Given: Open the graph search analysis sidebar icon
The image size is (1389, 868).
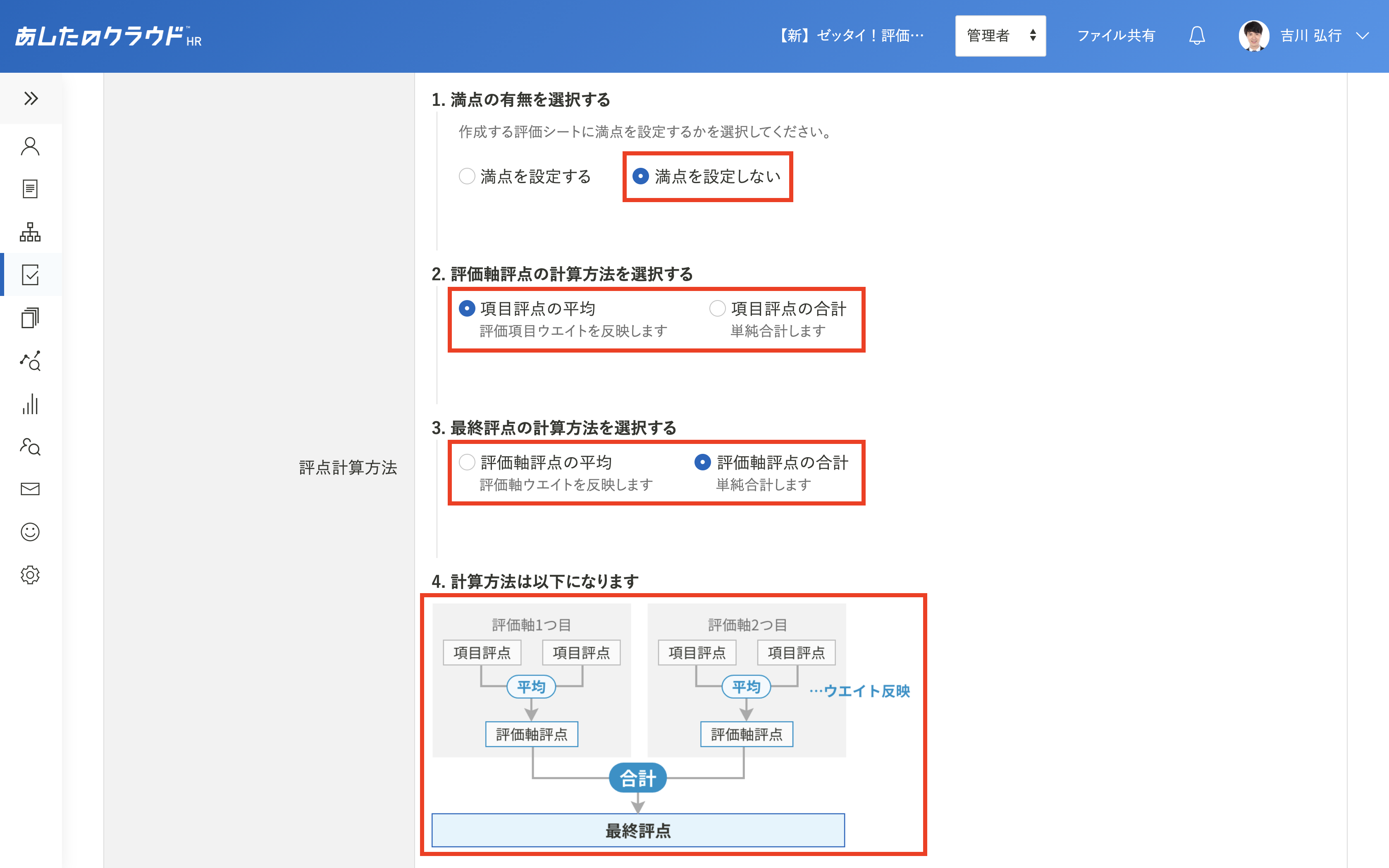Looking at the screenshot, I should 31,360.
